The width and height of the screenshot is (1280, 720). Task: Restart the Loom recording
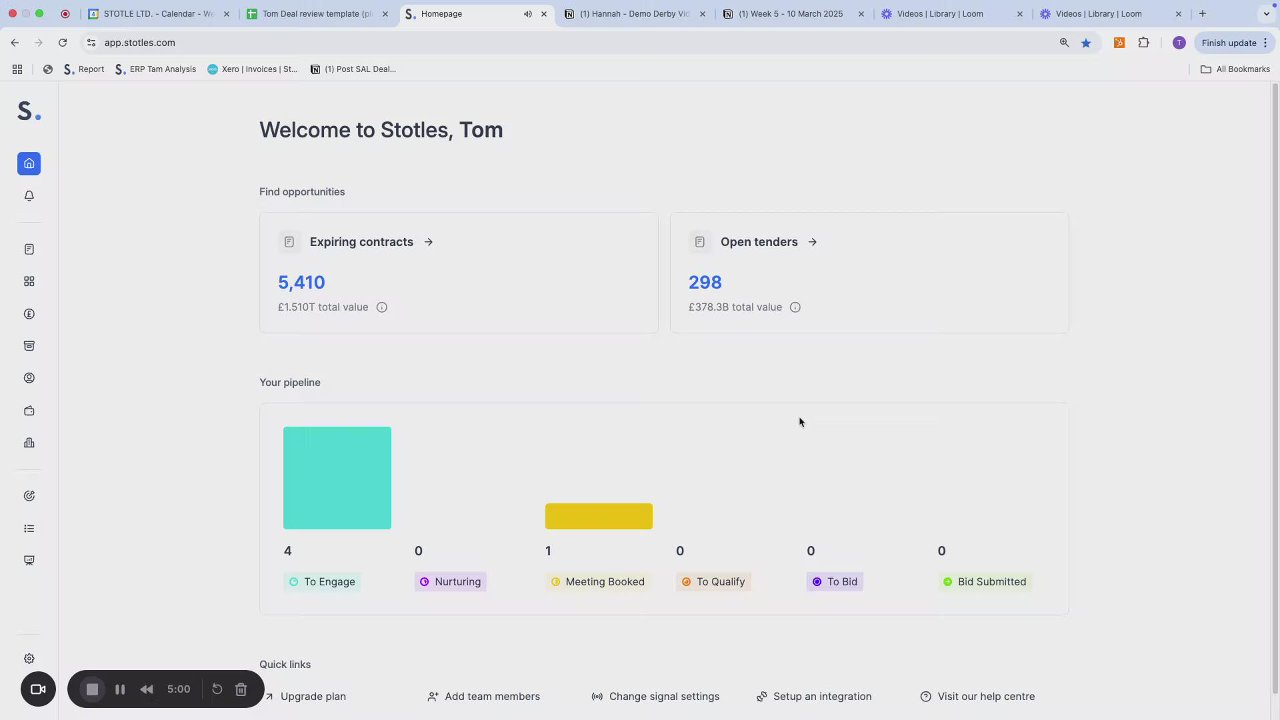click(217, 689)
